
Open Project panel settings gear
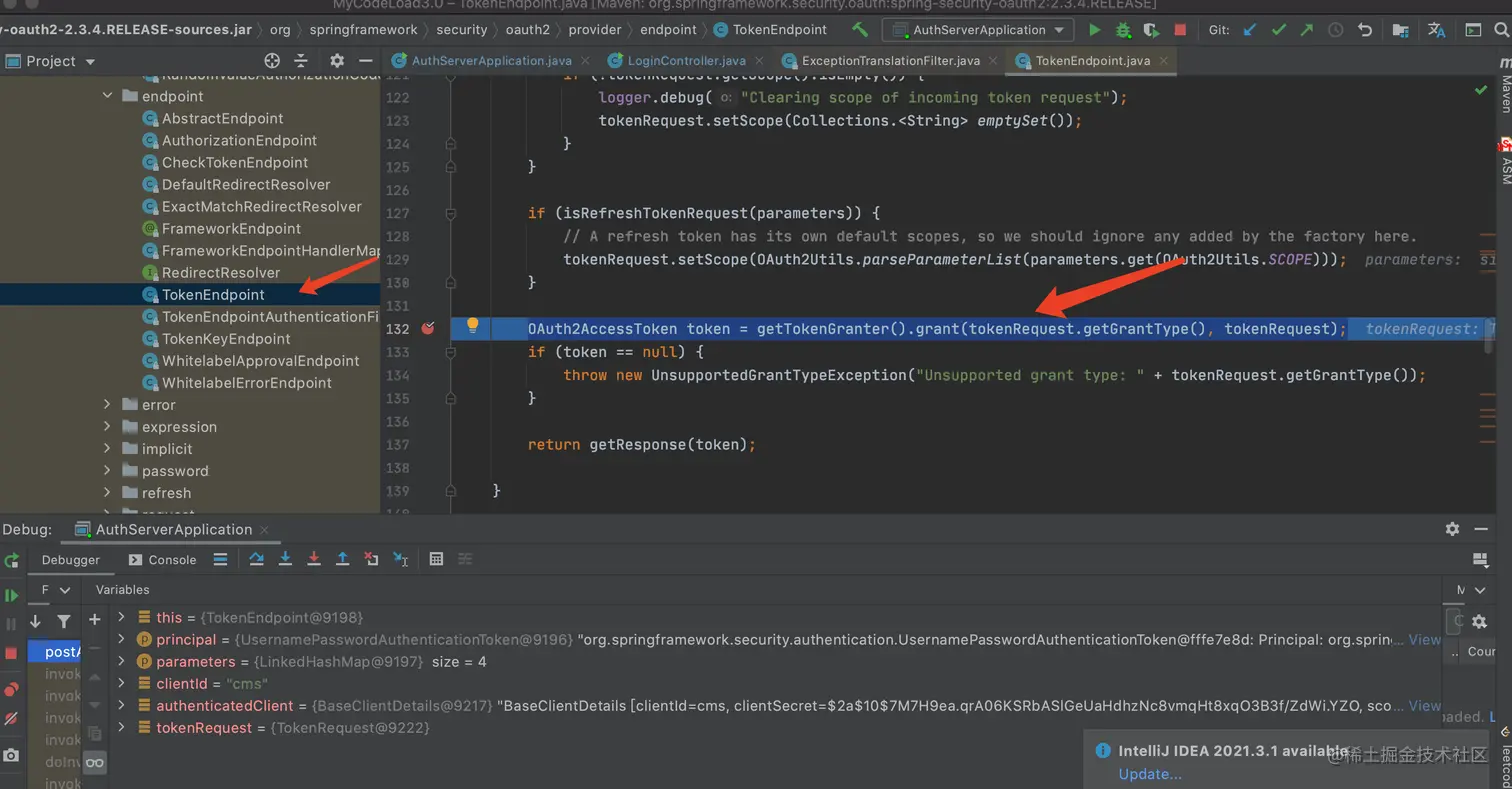[337, 61]
